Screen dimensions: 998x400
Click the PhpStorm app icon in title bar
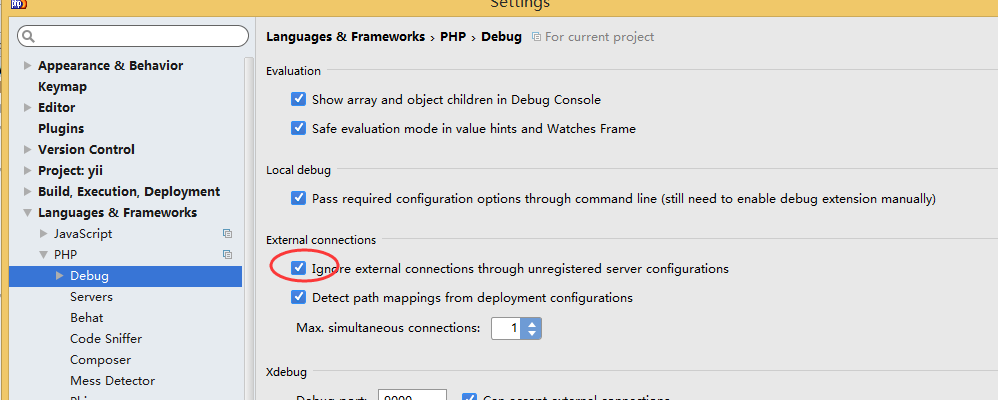tap(19, 3)
